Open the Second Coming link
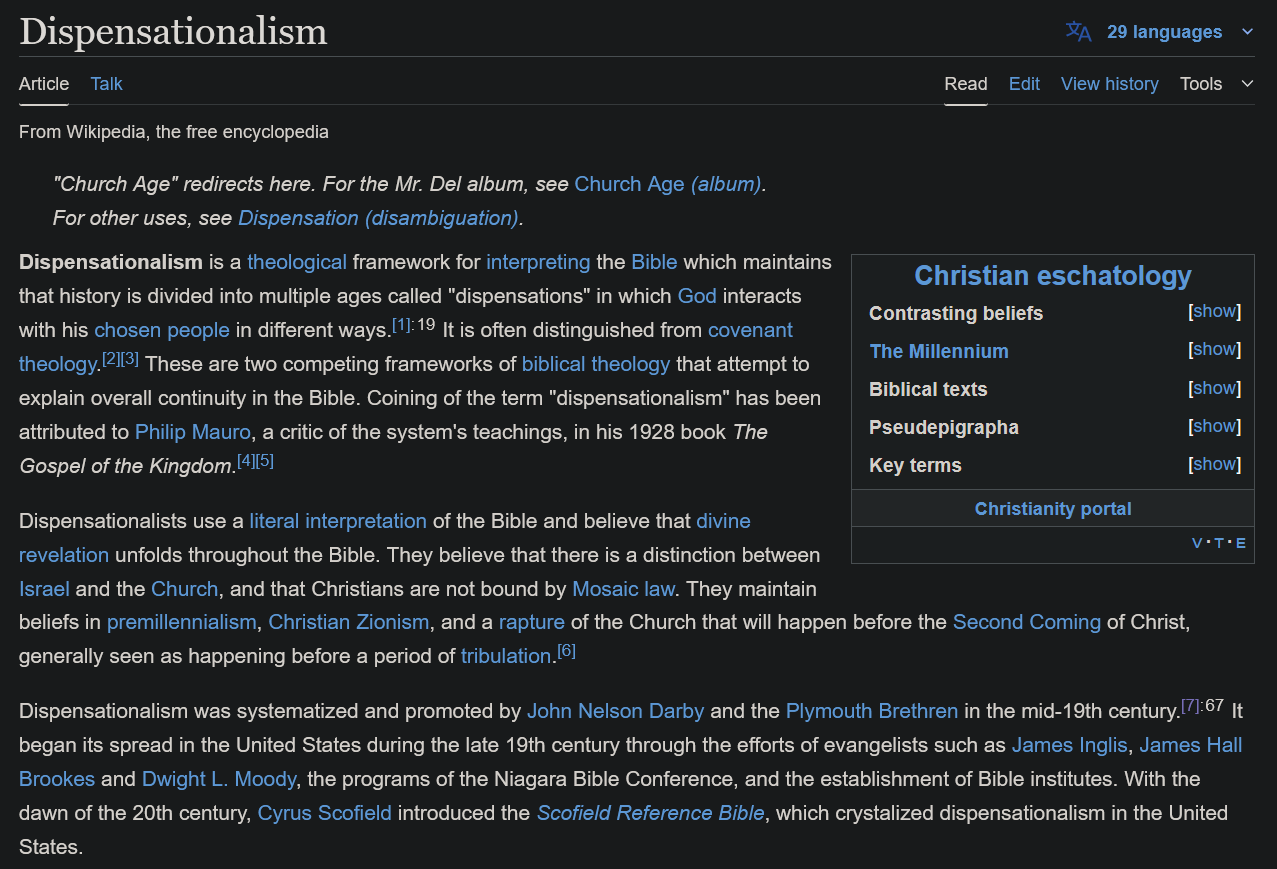 pos(1027,623)
